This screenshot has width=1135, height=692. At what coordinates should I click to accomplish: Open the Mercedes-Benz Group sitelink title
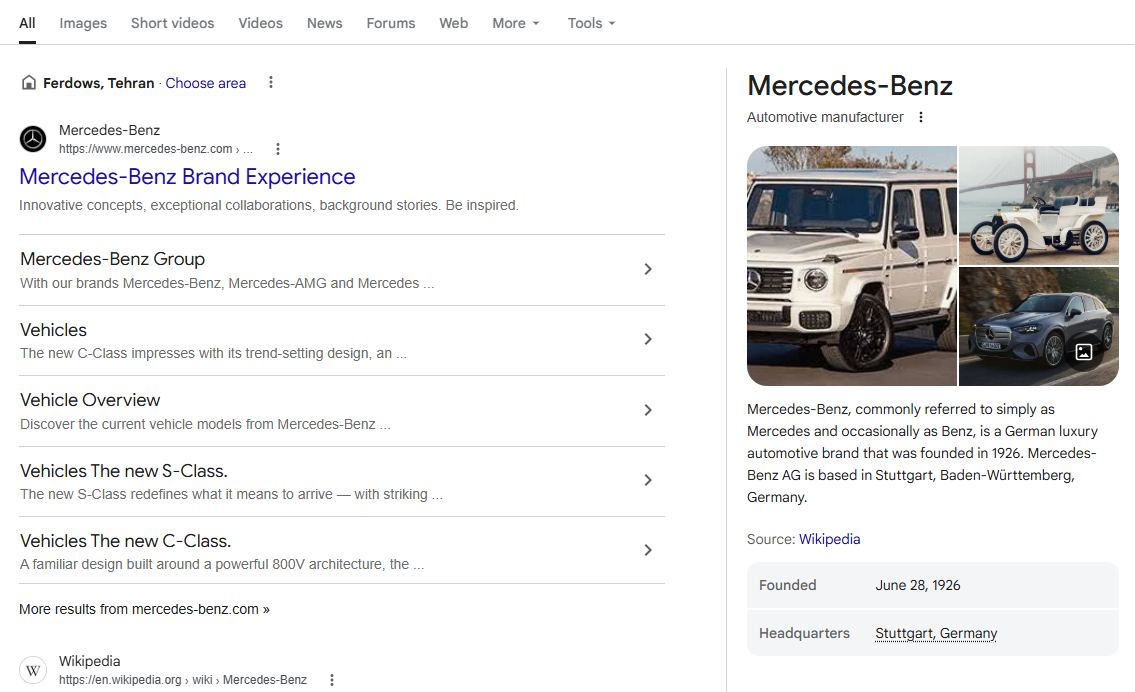[113, 259]
